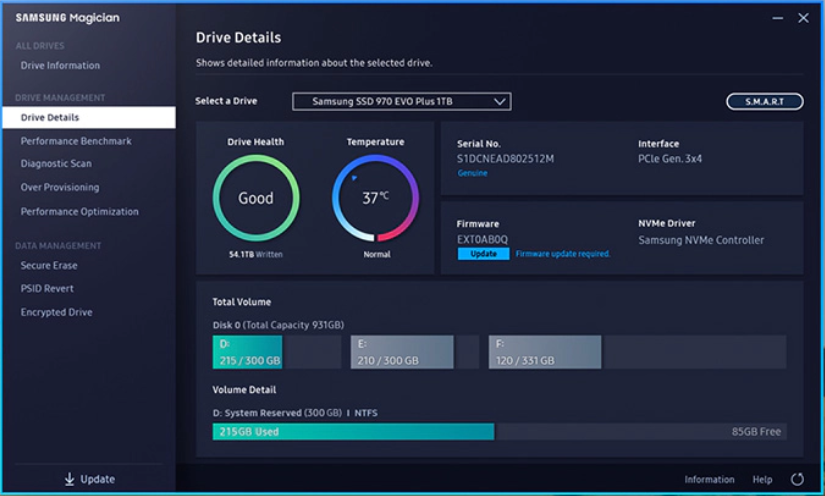This screenshot has height=496, width=825.
Task: Click the S.M.A.R.T button
Action: (764, 102)
